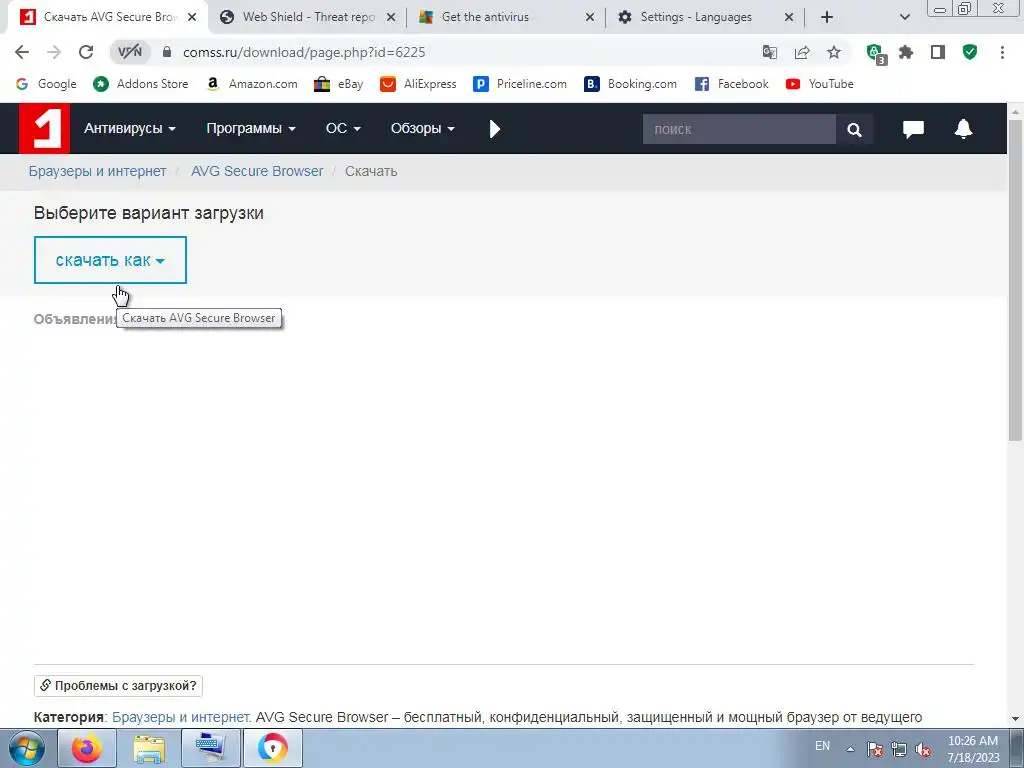Follow the AVG Secure Browser breadcrumb
The height and width of the screenshot is (768, 1024).
tap(257, 171)
